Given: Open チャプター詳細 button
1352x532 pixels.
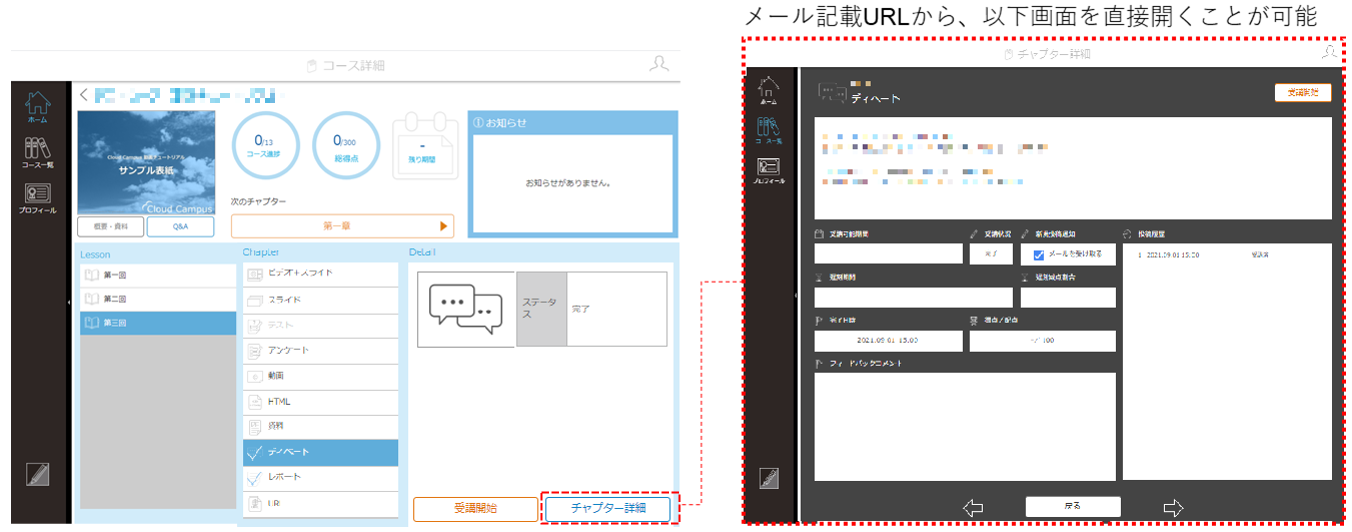Looking at the screenshot, I should [608, 508].
